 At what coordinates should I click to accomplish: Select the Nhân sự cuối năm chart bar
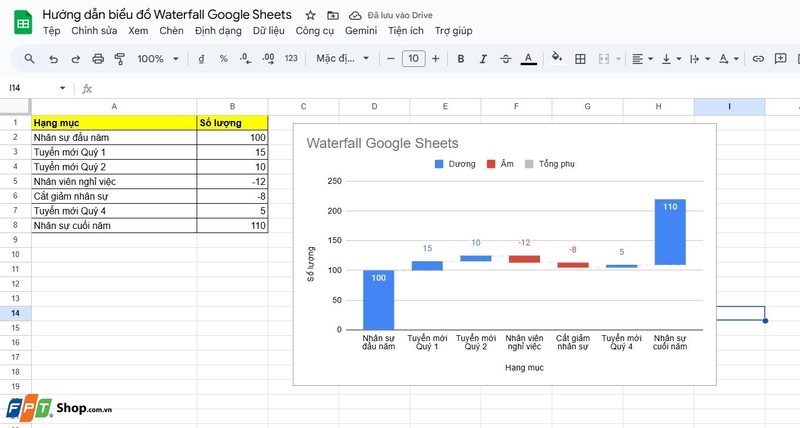[670, 232]
